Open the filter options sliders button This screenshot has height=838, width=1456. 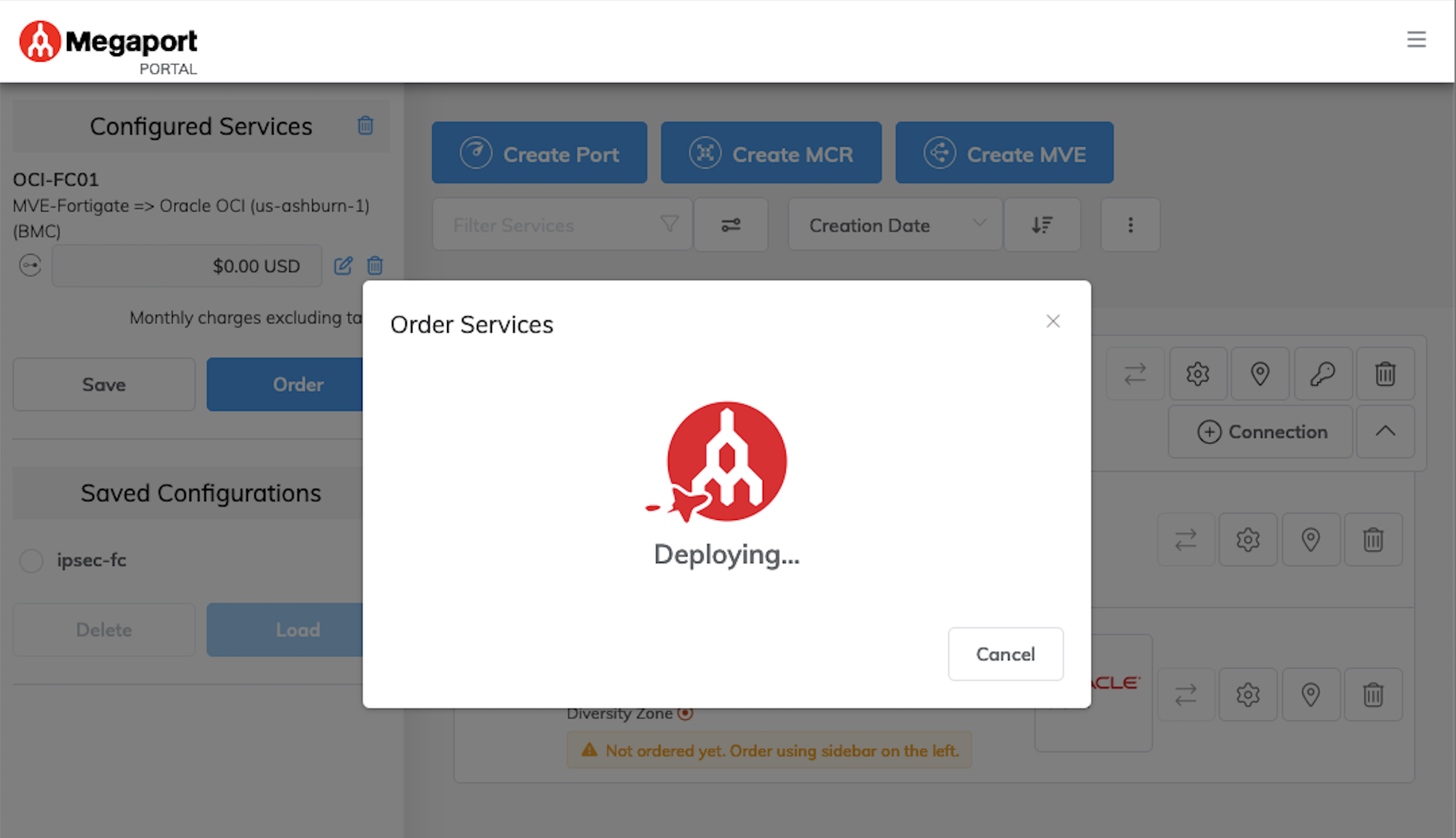click(730, 225)
